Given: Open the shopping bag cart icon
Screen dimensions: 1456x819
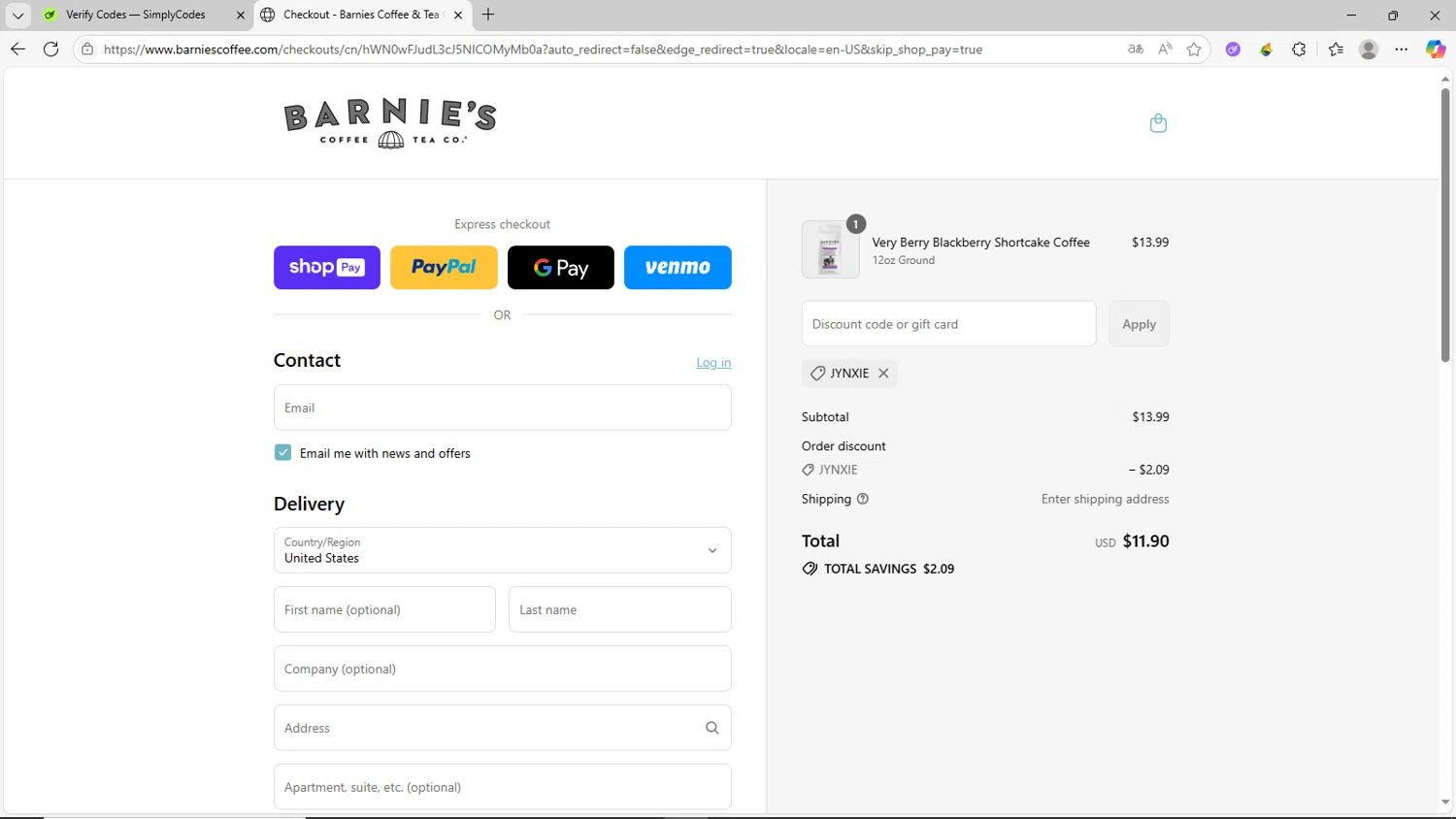Looking at the screenshot, I should pyautogui.click(x=1158, y=123).
